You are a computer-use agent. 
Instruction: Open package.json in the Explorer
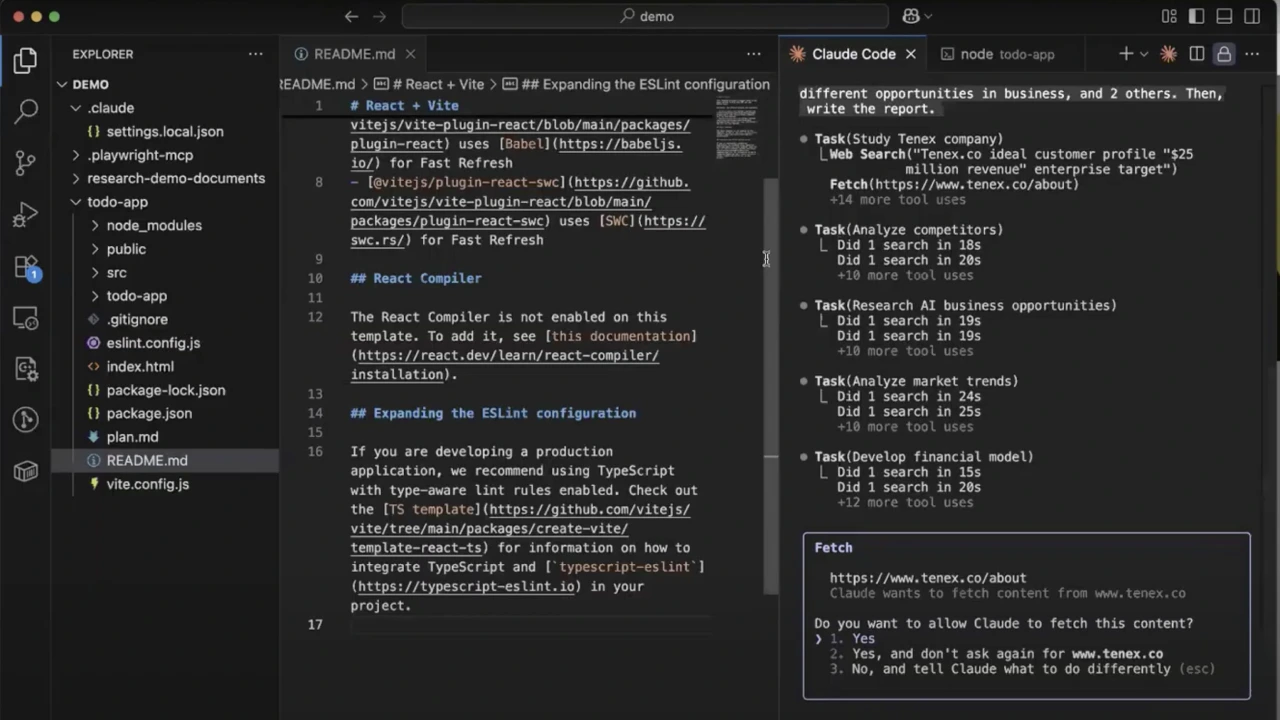(149, 413)
